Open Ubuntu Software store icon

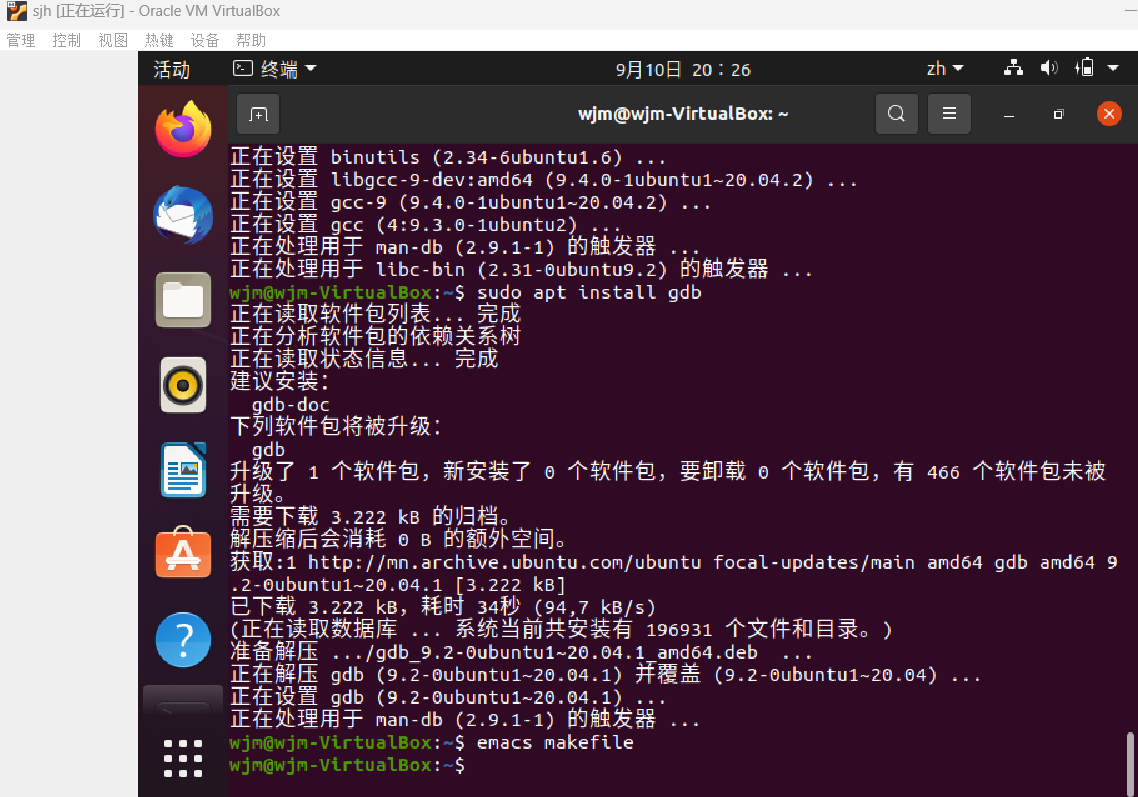183,553
